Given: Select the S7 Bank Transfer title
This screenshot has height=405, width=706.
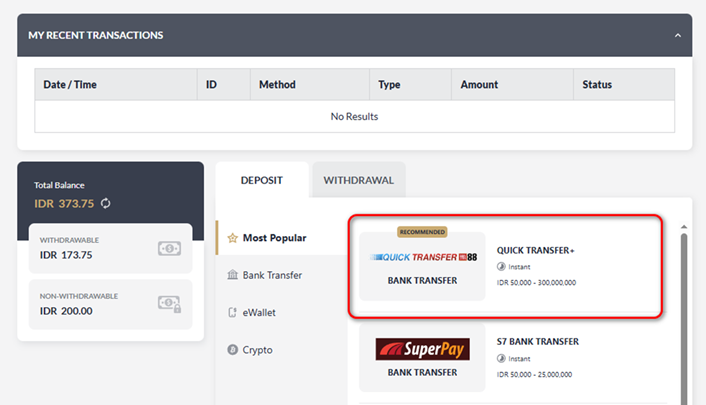Looking at the screenshot, I should 537,342.
